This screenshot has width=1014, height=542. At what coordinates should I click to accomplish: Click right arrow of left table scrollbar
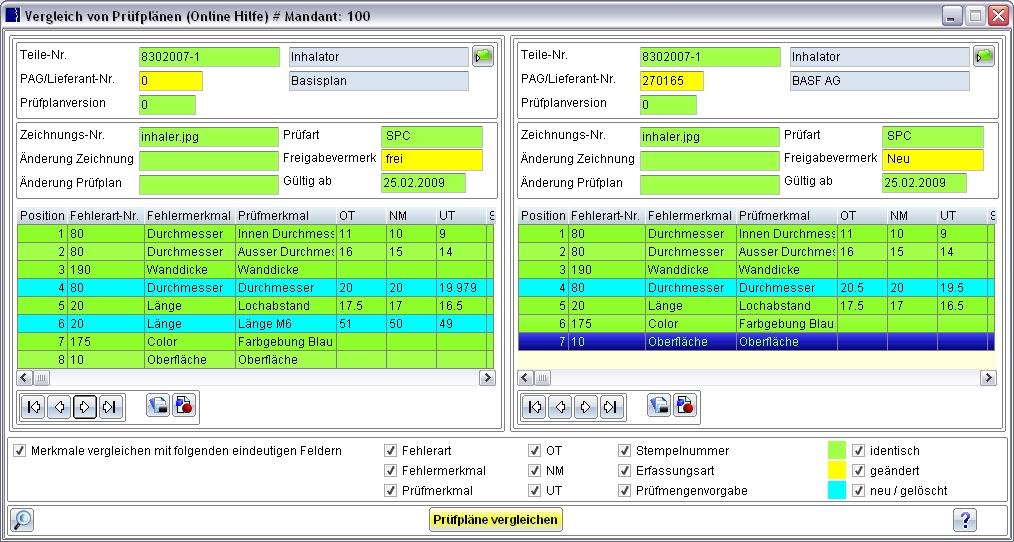pos(487,378)
